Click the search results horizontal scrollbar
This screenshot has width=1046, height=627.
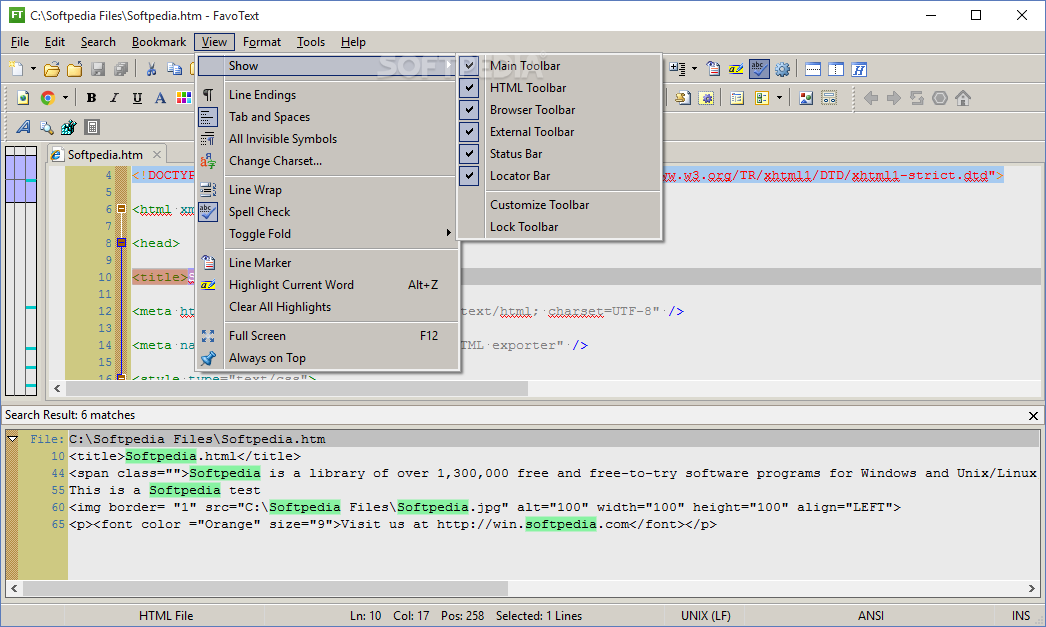click(266, 588)
